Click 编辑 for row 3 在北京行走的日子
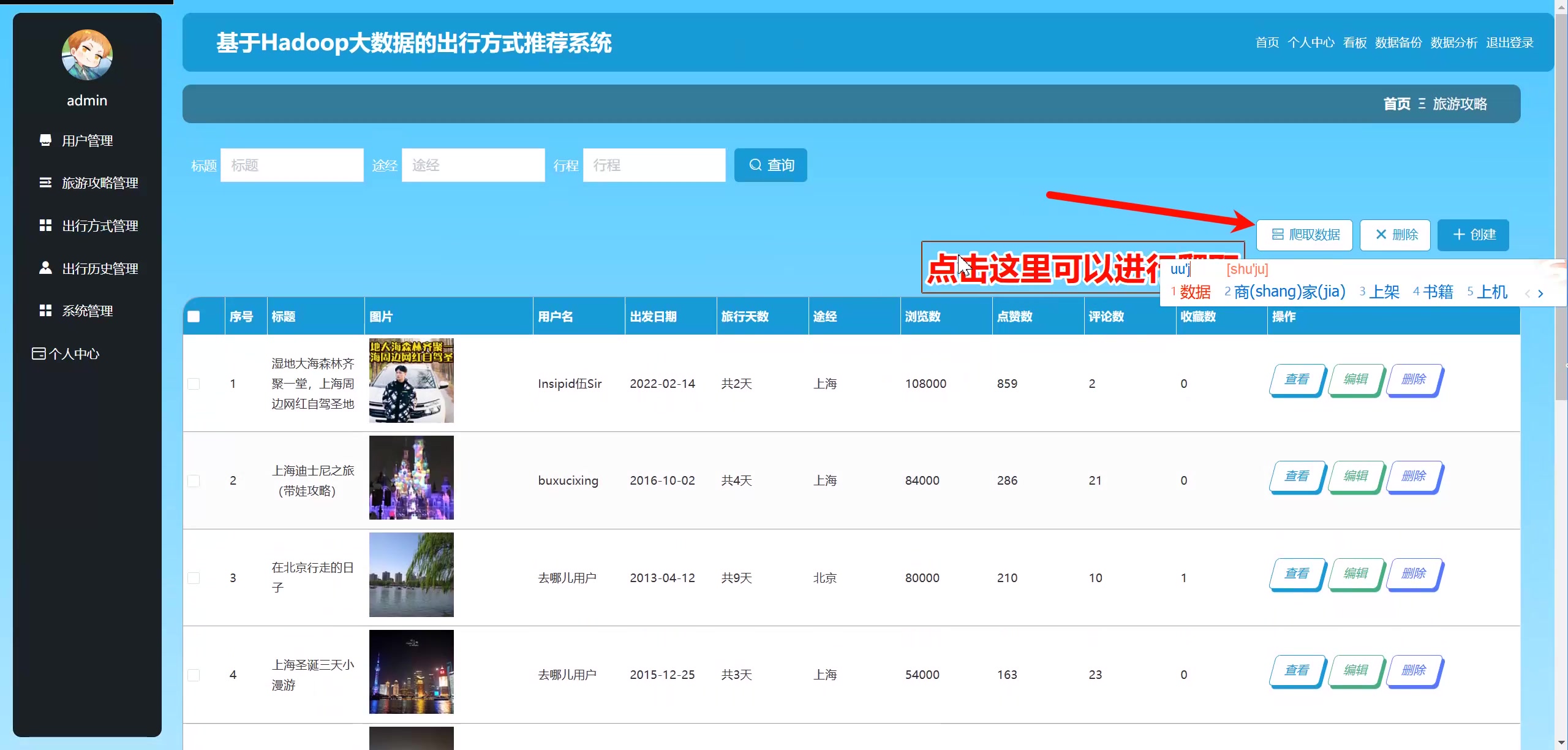1568x750 pixels. (x=1355, y=574)
